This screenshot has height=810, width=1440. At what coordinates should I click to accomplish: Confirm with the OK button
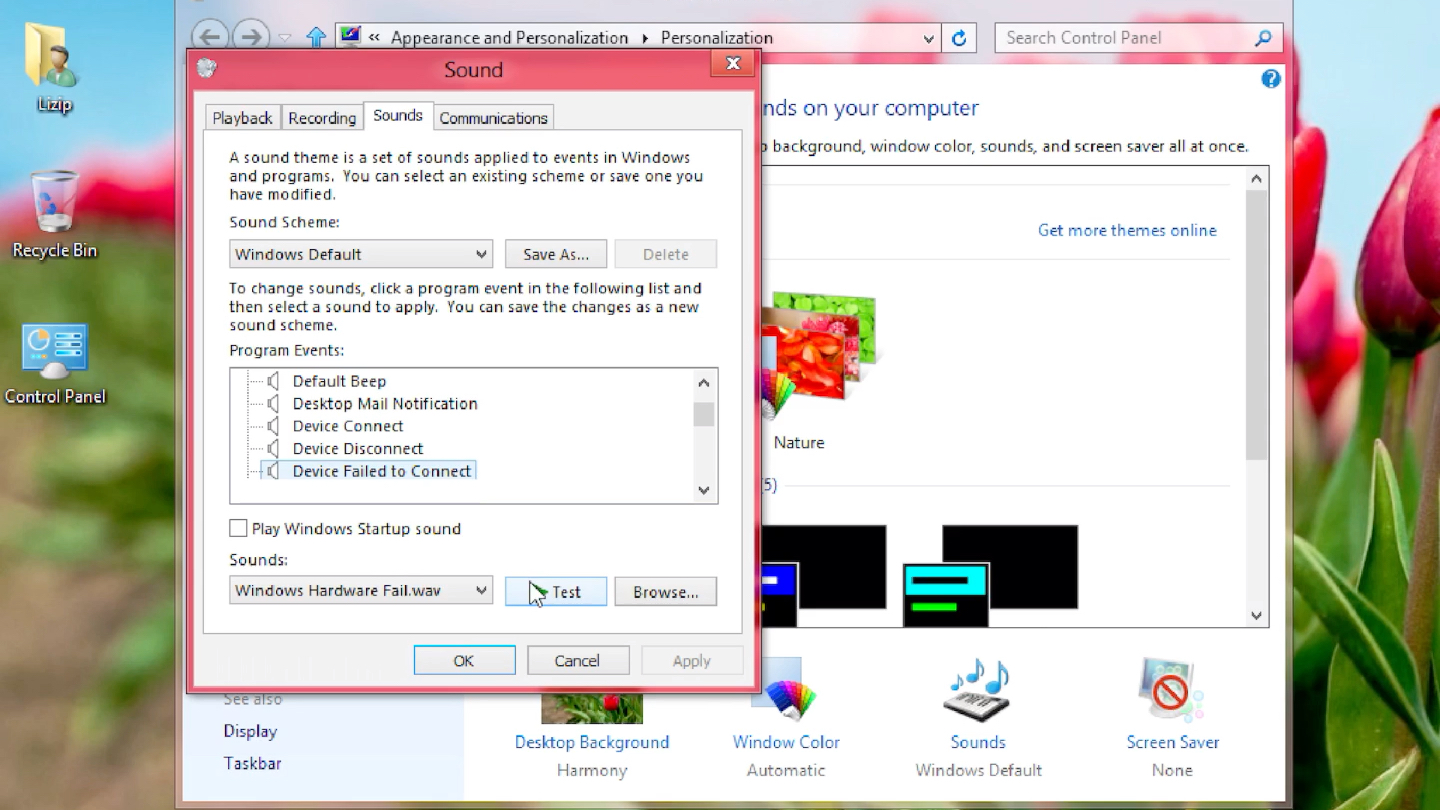[x=464, y=661]
